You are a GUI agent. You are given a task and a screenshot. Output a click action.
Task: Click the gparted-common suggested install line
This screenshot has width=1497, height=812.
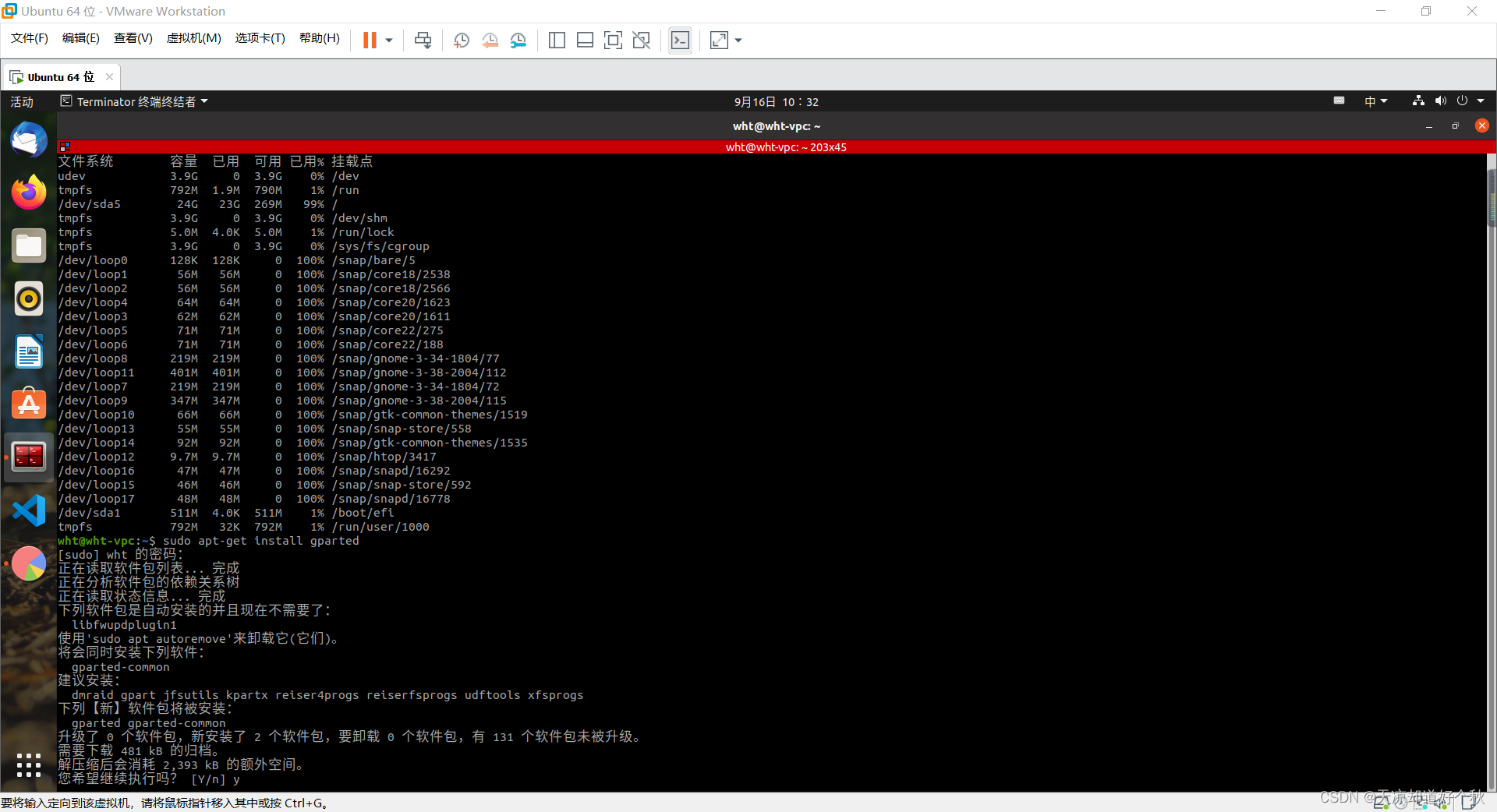click(x=120, y=667)
